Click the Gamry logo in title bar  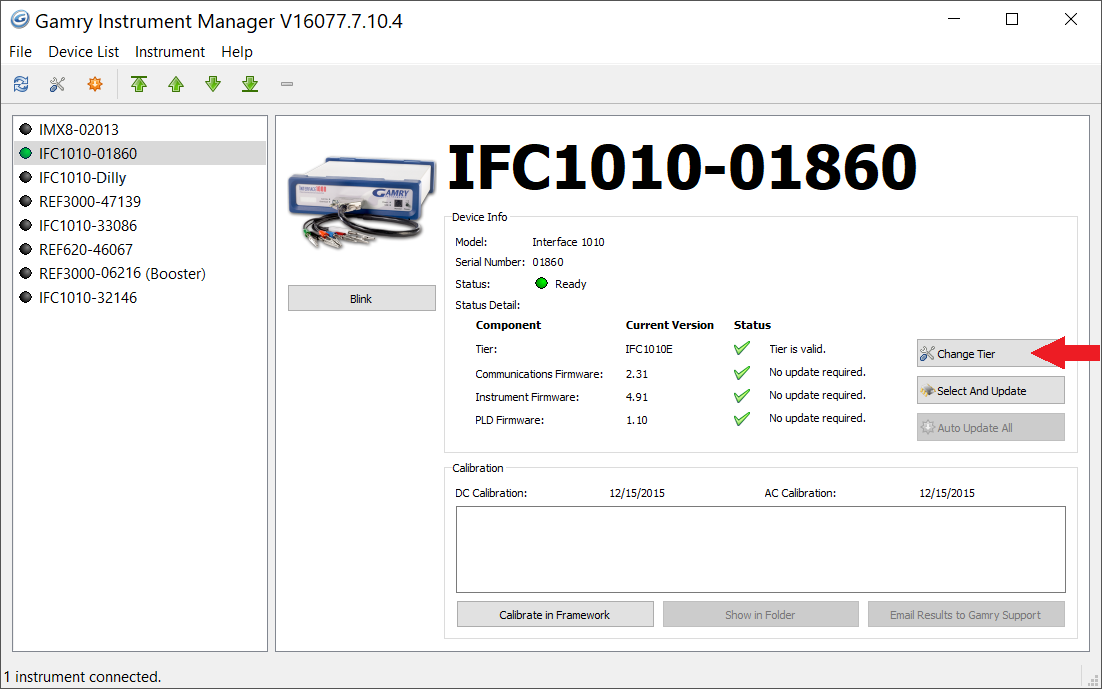(20, 20)
